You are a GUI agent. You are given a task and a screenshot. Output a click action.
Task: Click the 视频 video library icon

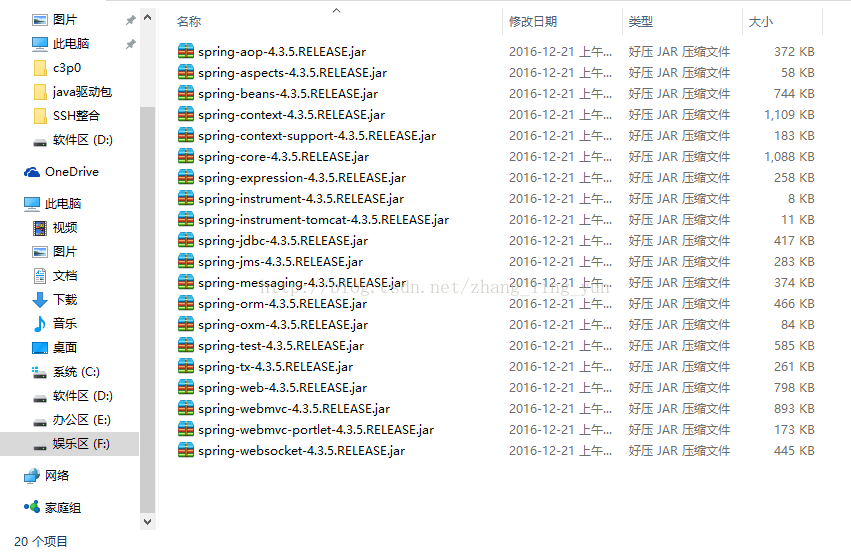(x=40, y=228)
